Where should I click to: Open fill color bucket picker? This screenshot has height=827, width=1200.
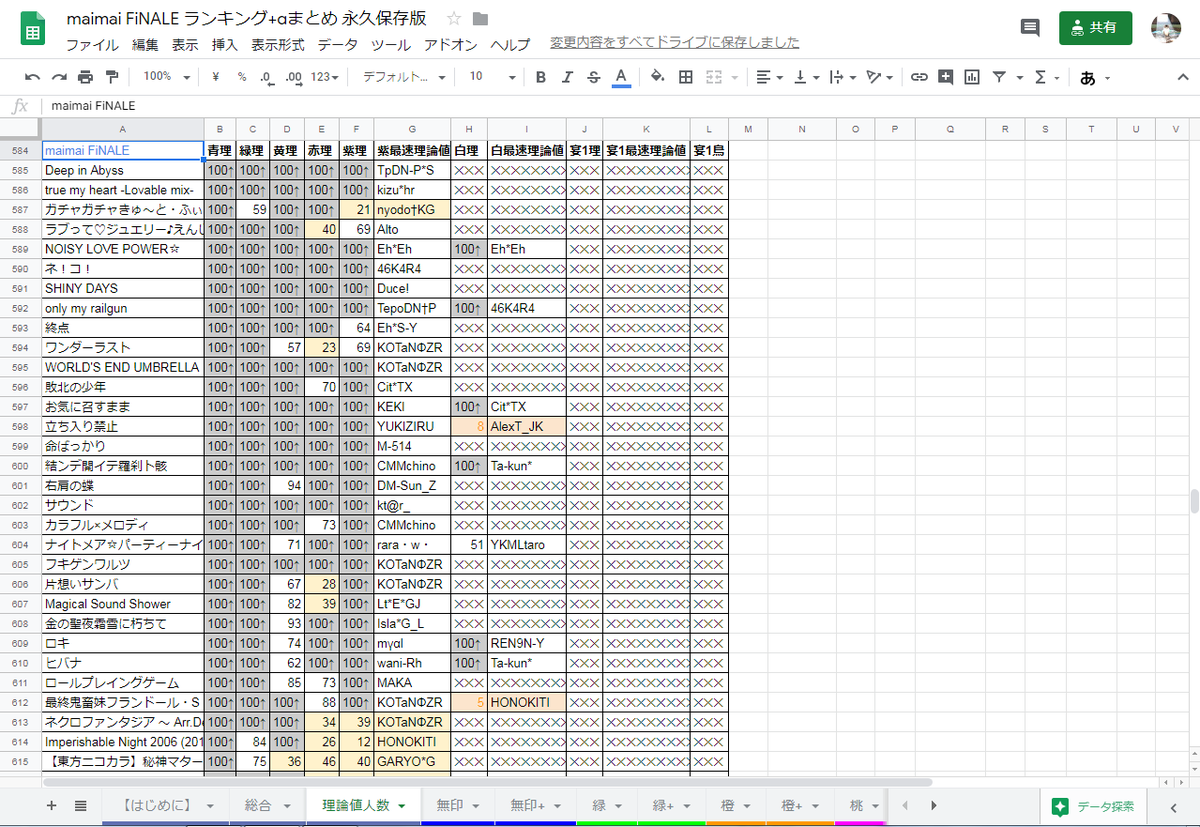click(657, 77)
